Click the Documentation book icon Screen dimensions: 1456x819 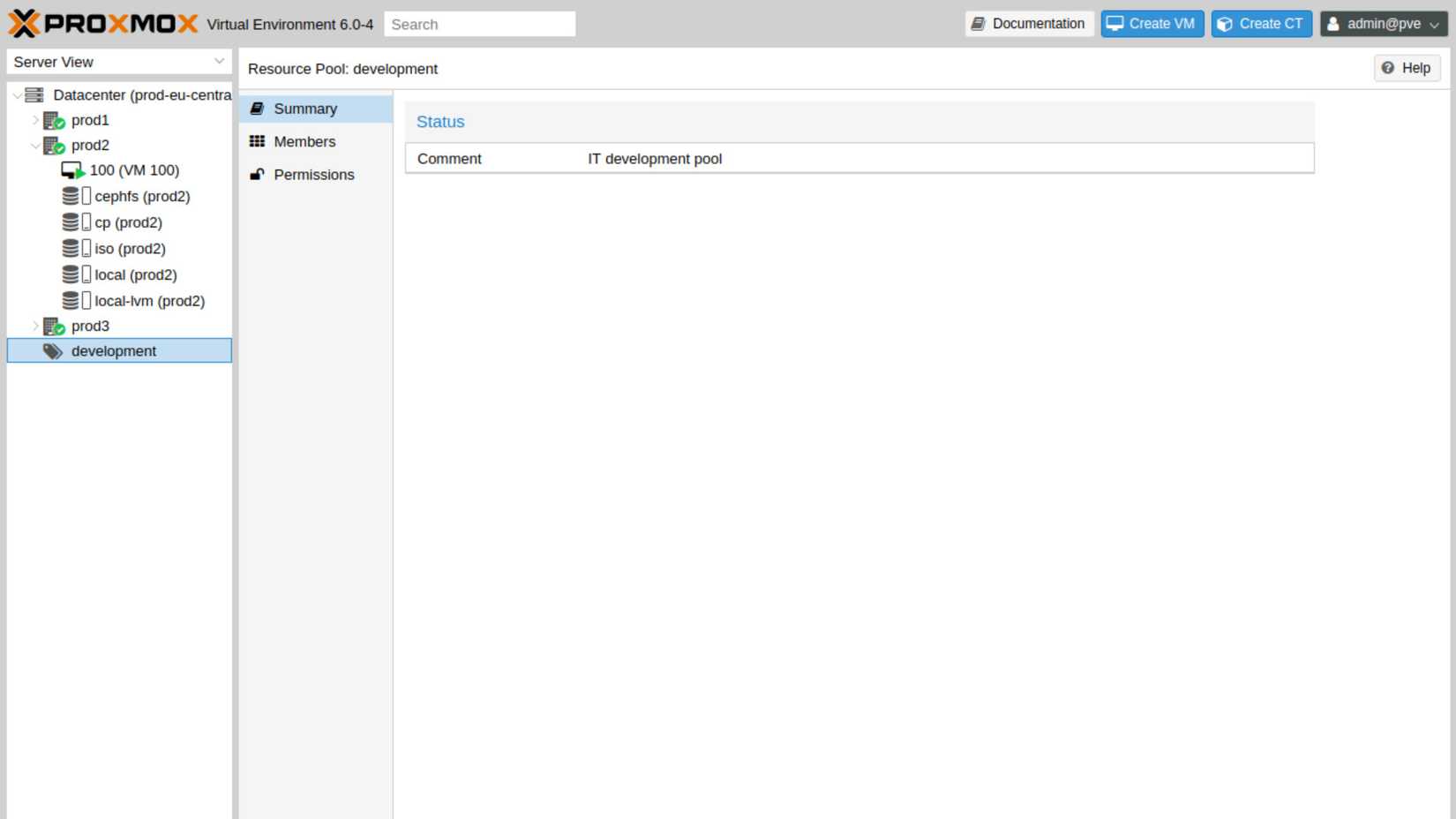coord(978,24)
